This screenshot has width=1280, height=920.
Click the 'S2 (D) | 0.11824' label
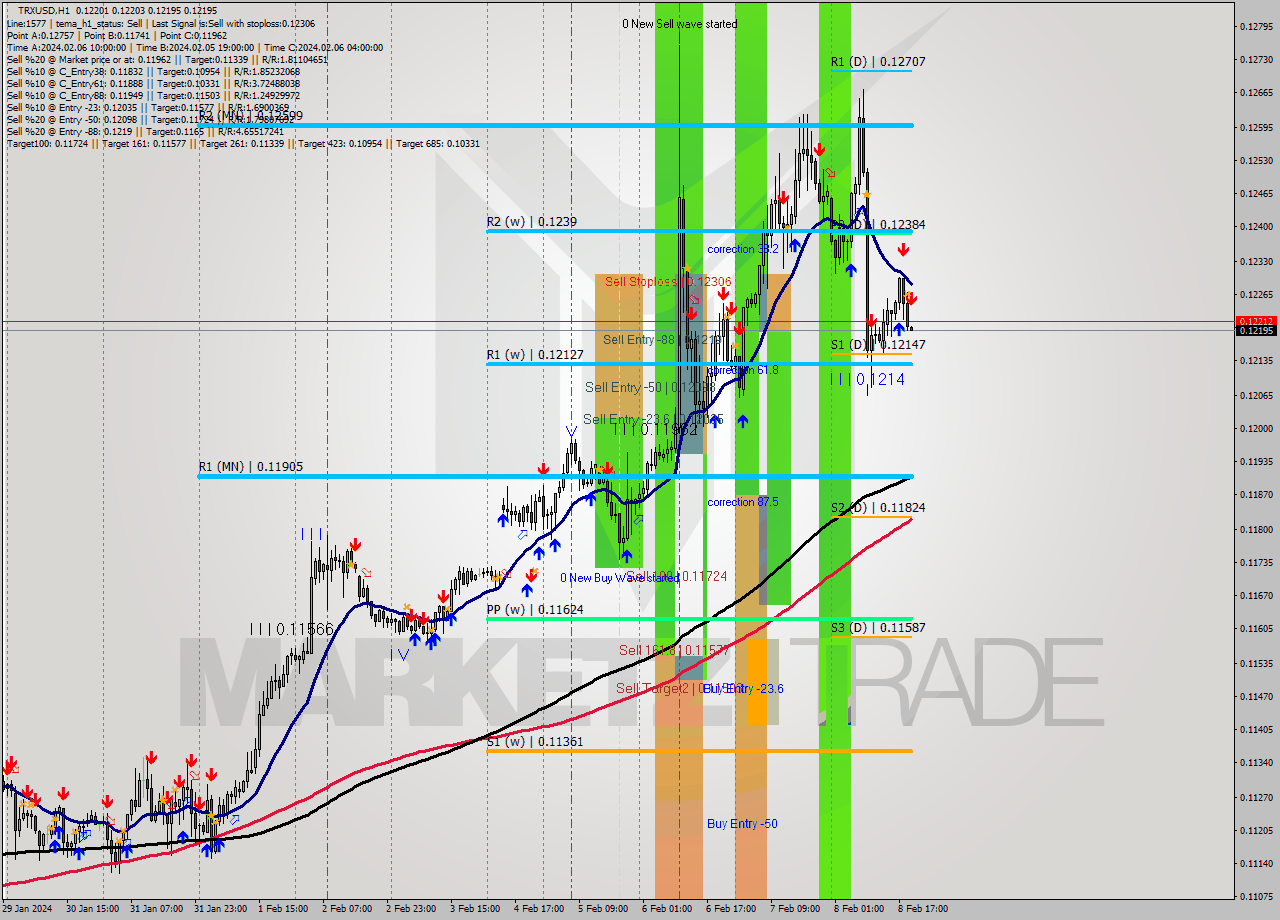(878, 507)
